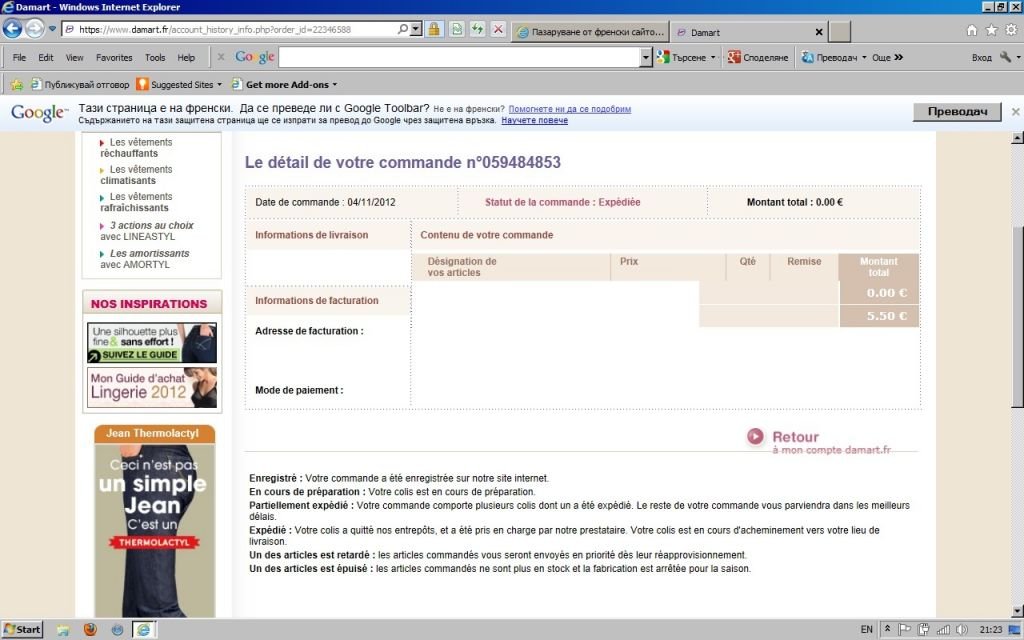Viewport: 1024px width, 640px height.
Task: Switch to Internet Explorer taskbar button
Action: pos(144,629)
